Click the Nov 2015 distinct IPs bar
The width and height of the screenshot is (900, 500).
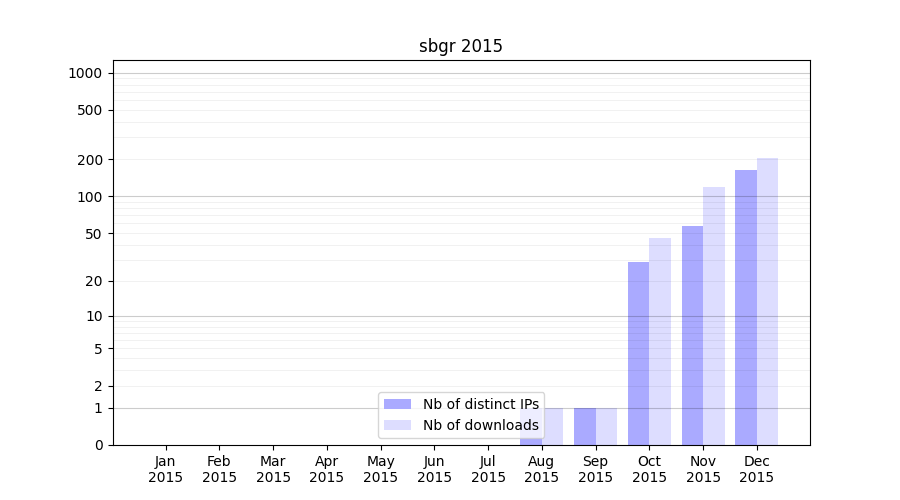click(692, 335)
